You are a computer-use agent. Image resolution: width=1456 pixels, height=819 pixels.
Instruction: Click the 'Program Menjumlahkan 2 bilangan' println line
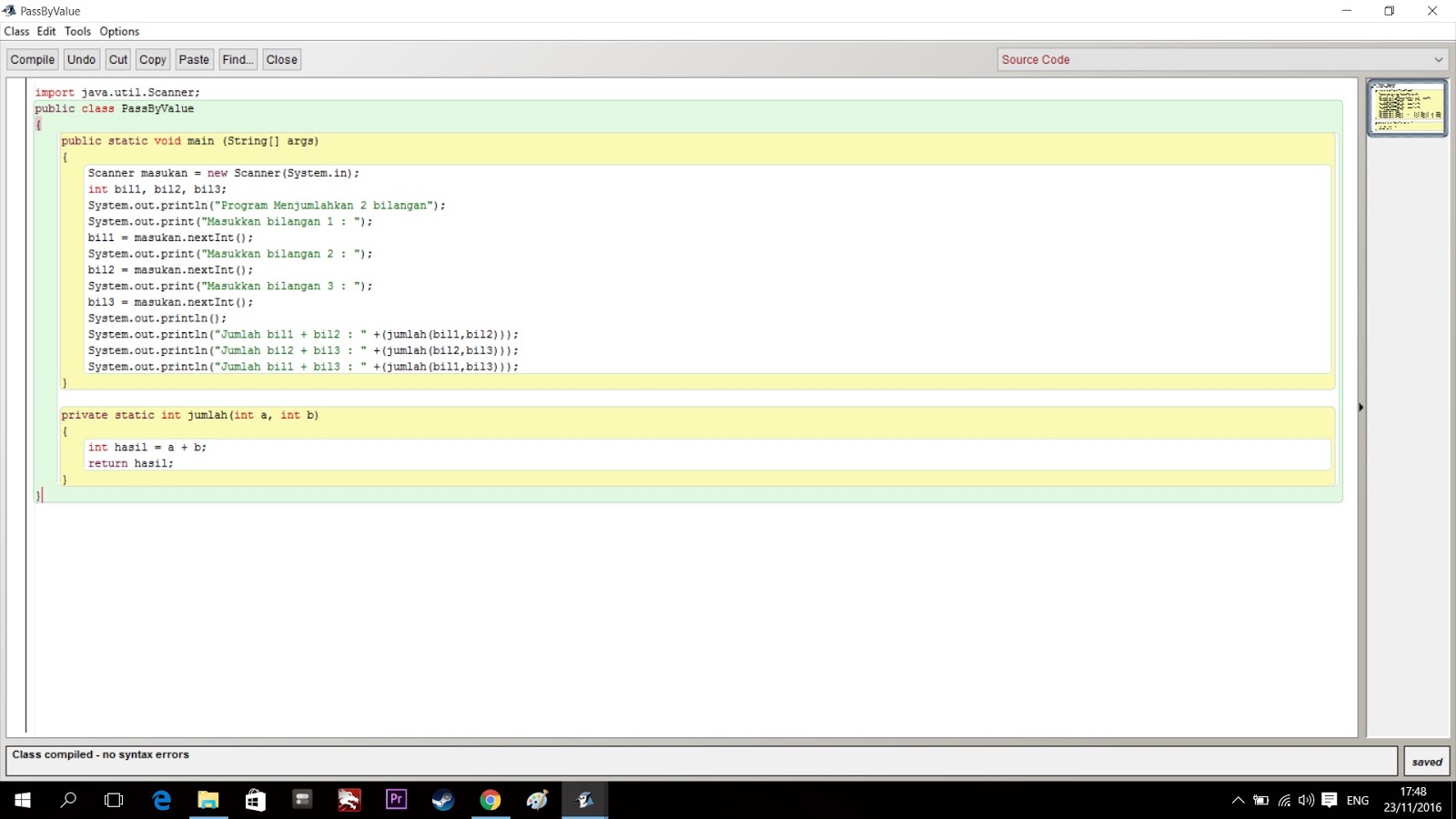[267, 206]
